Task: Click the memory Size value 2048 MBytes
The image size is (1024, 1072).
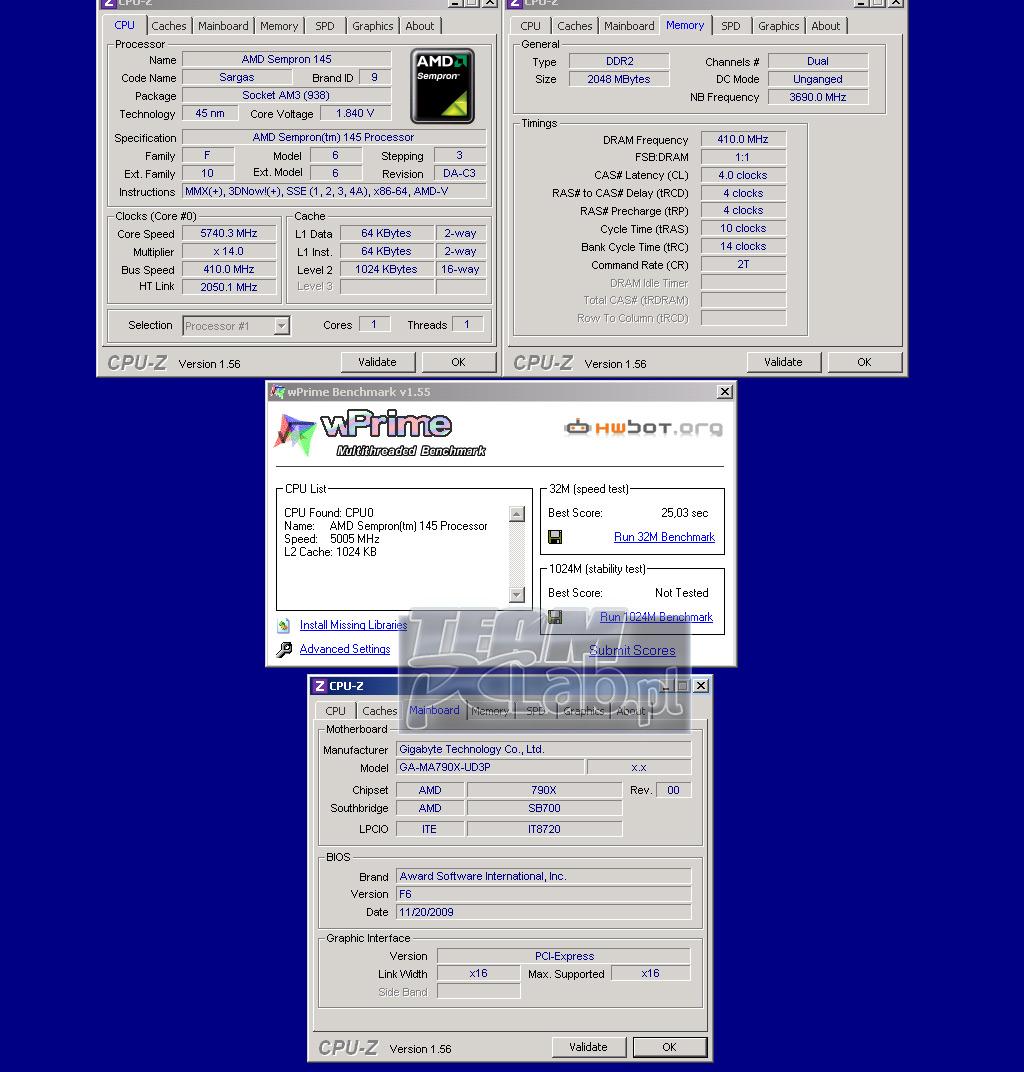Action: 619,79
